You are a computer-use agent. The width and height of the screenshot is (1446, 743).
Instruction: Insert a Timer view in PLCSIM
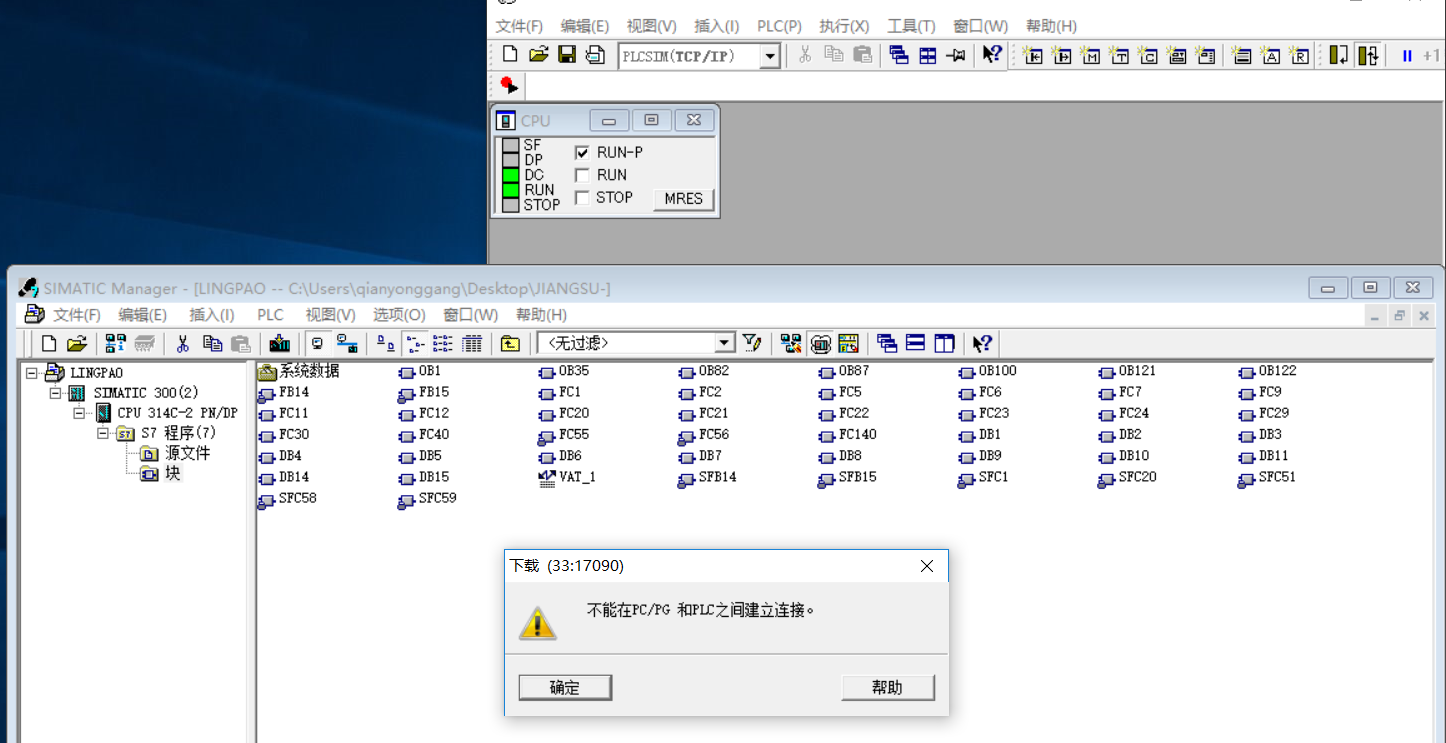pyautogui.click(x=1120, y=56)
